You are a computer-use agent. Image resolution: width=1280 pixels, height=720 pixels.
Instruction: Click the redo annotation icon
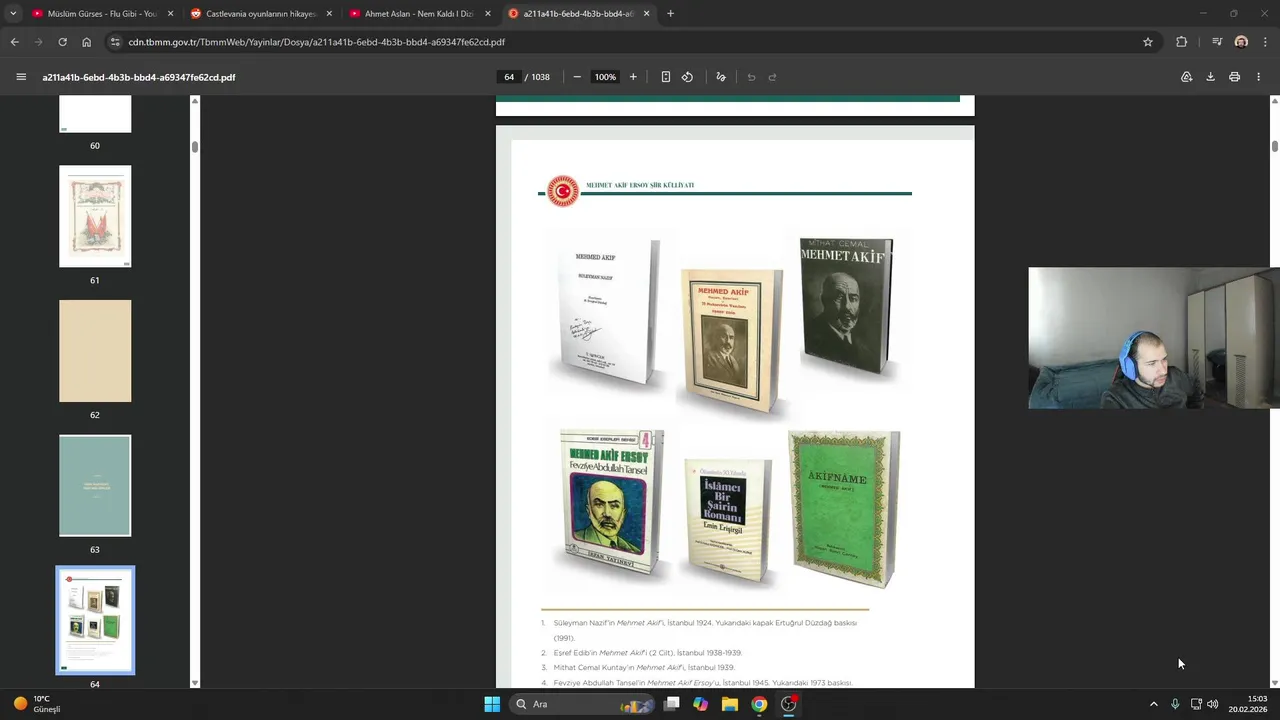tap(772, 77)
